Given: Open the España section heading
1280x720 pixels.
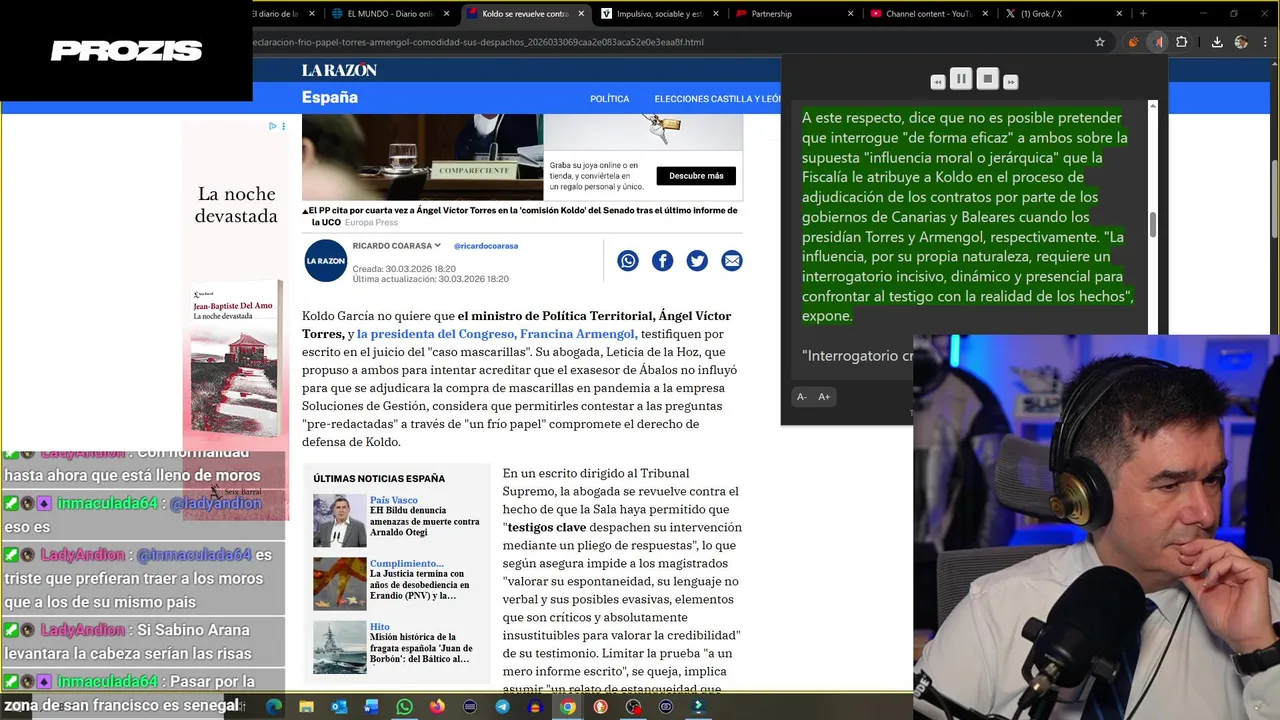Looking at the screenshot, I should pos(330,98).
